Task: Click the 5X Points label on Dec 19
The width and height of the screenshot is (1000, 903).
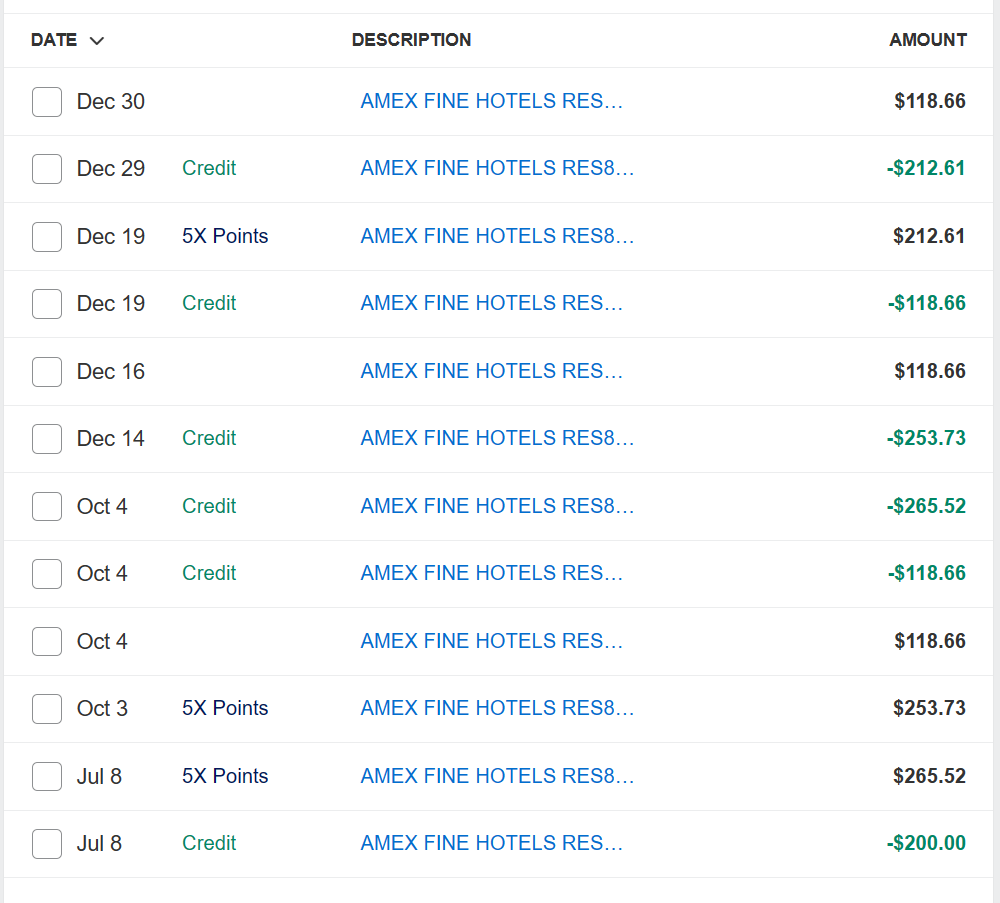Action: coord(225,236)
